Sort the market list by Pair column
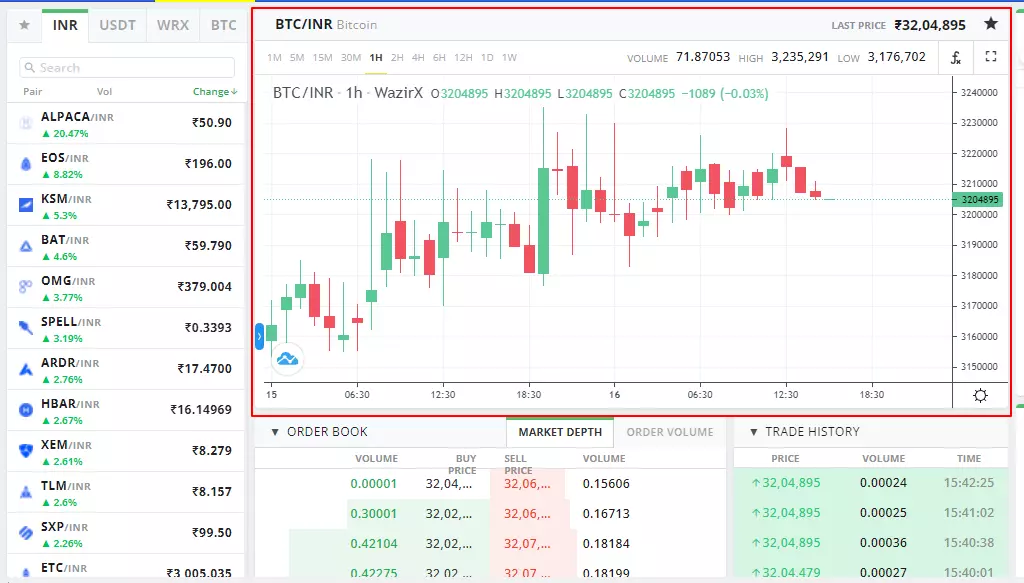 pos(33,91)
